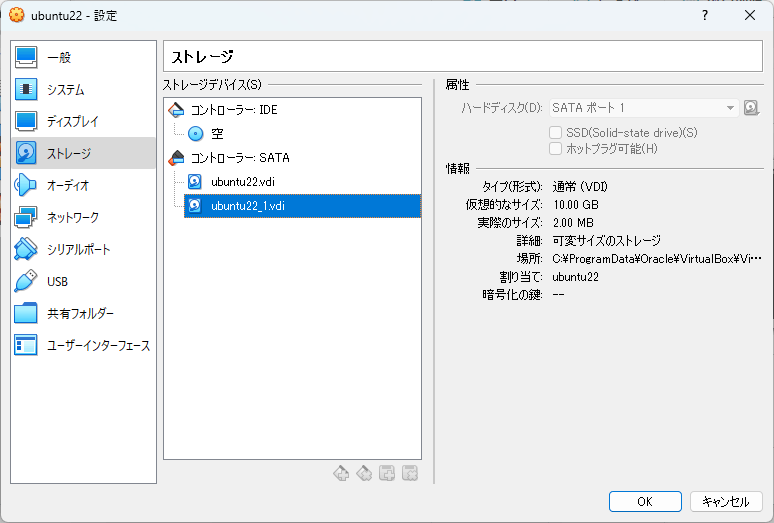774x523 pixels.
Task: Click the ディスプレイ screen icon
Action: pos(26,121)
